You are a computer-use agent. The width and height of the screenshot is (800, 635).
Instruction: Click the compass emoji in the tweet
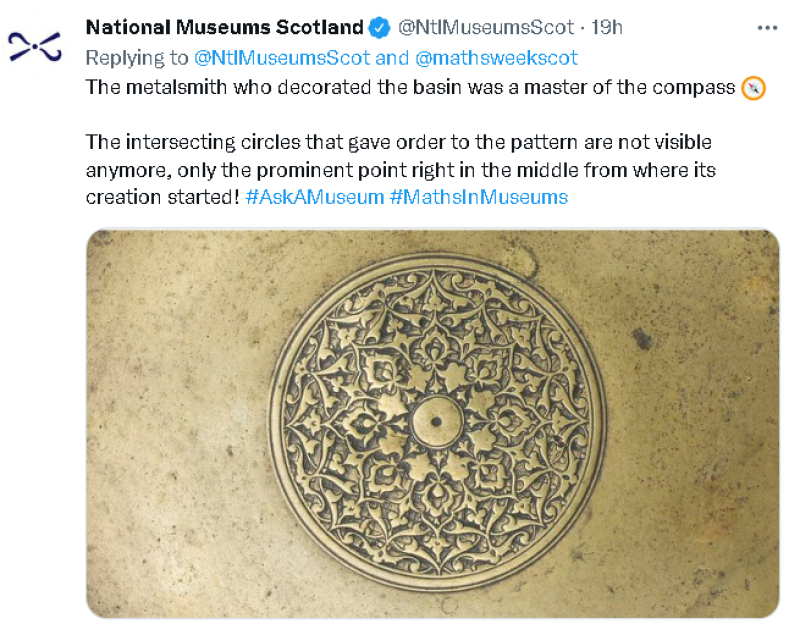[x=753, y=88]
